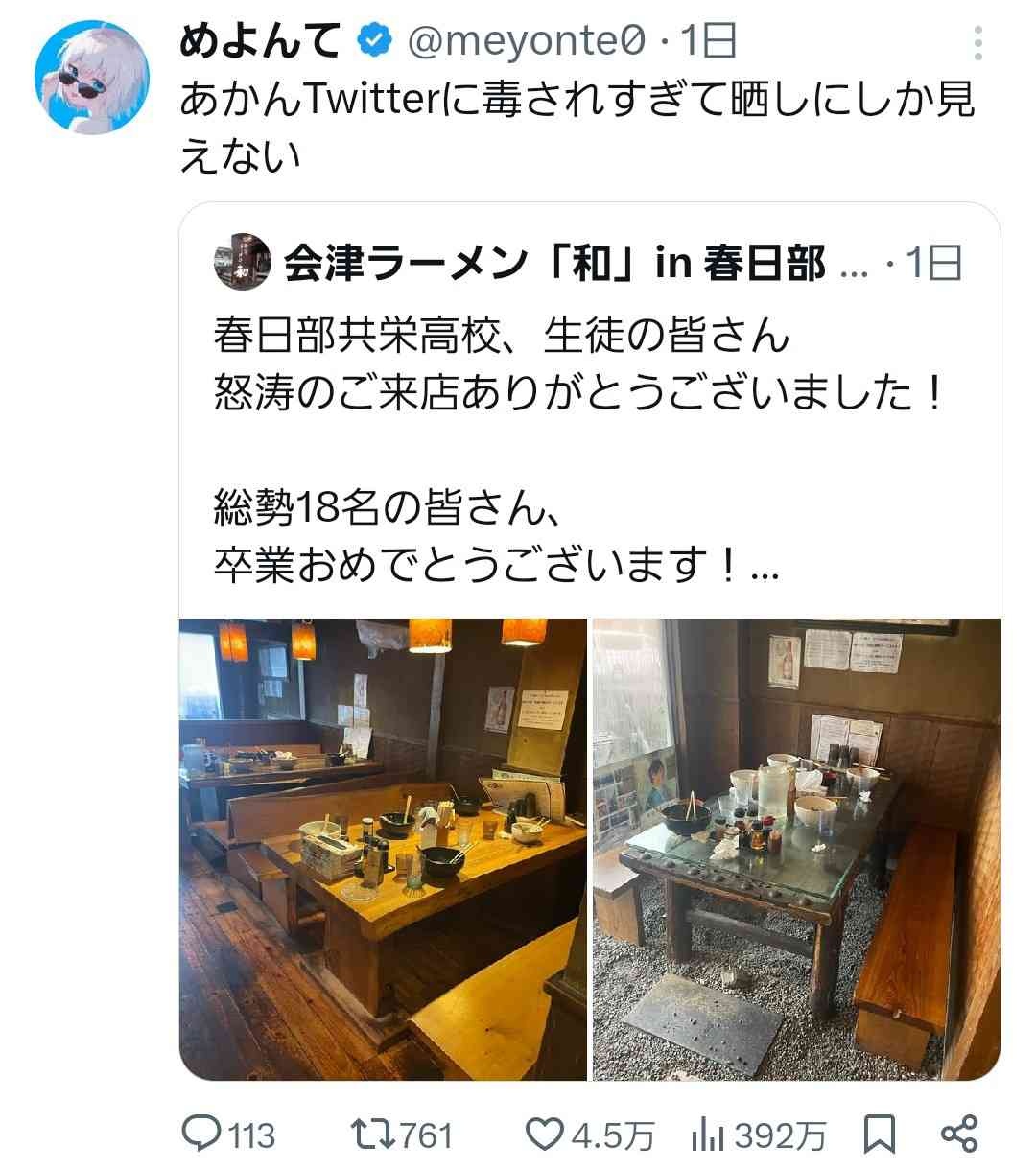Click the blue verified badge next to めよんて
Image resolution: width=1036 pixels, height=1170 pixels.
(374, 40)
